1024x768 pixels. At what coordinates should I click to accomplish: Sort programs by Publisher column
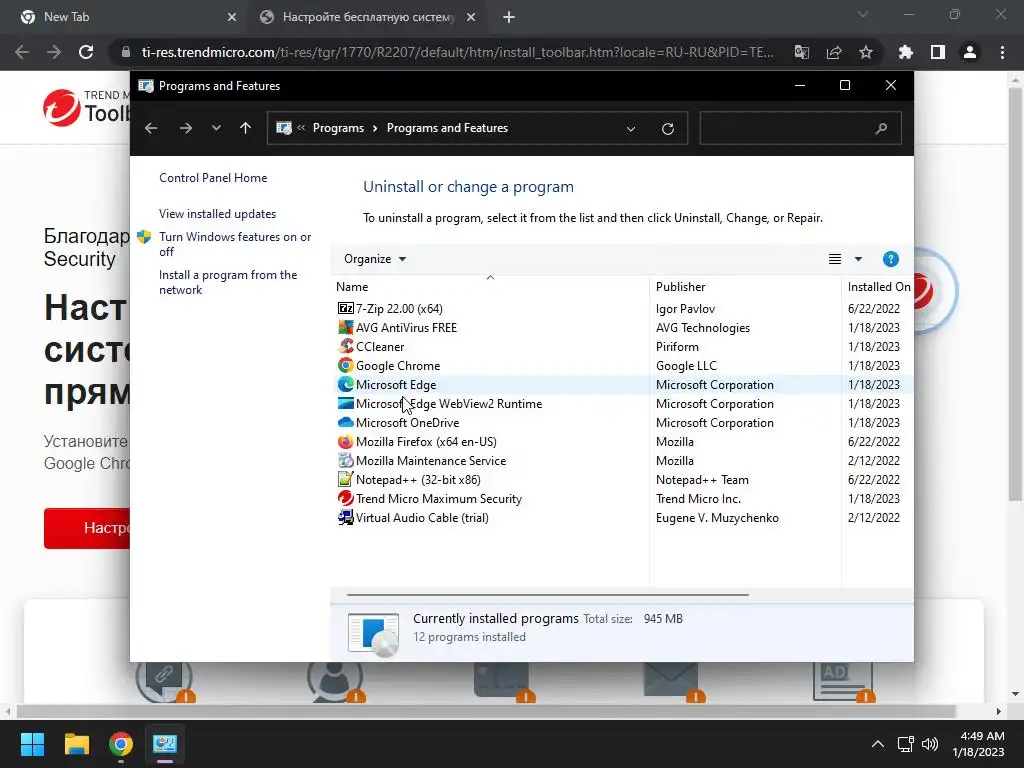coord(745,287)
